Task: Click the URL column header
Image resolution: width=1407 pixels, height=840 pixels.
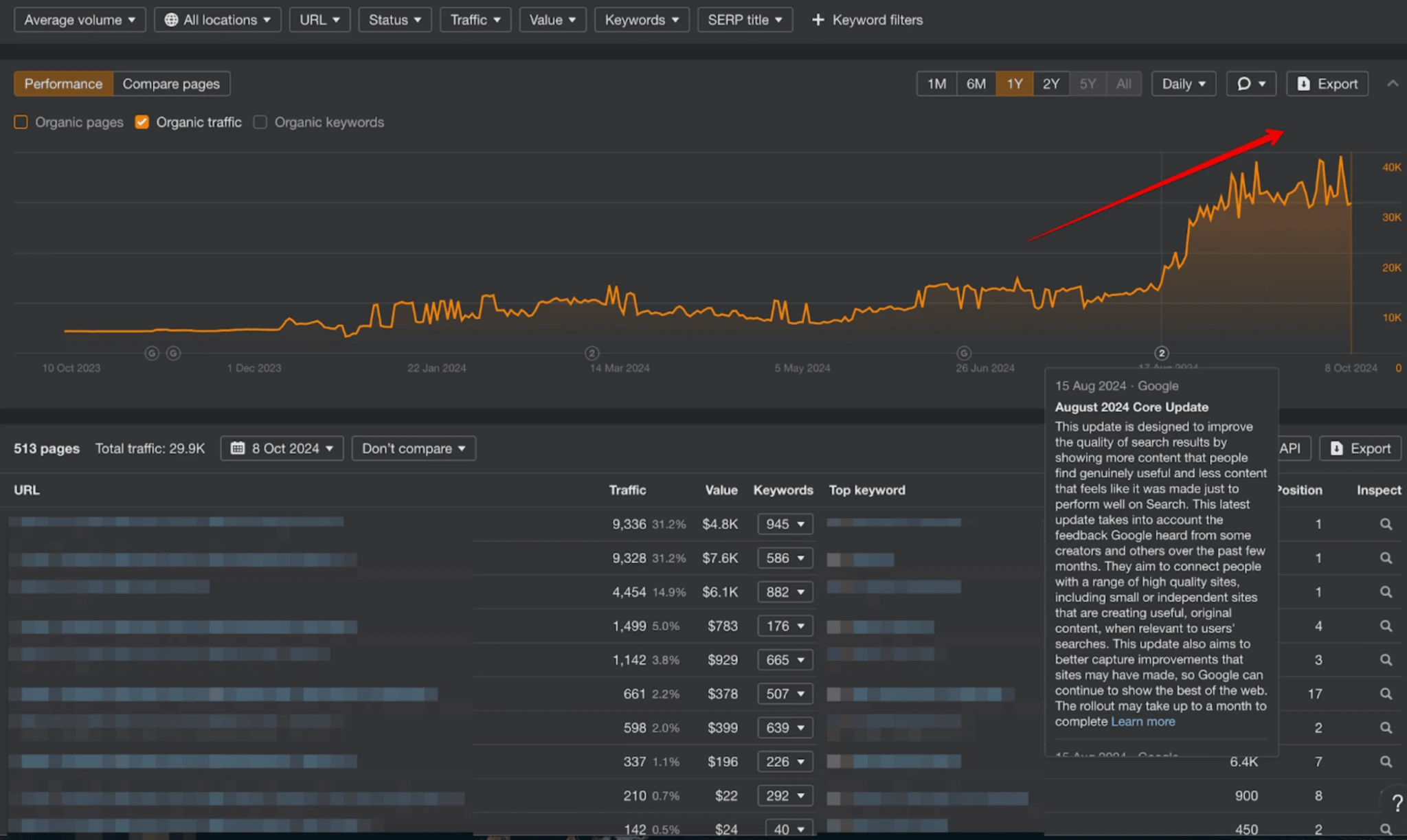Action: pos(27,490)
